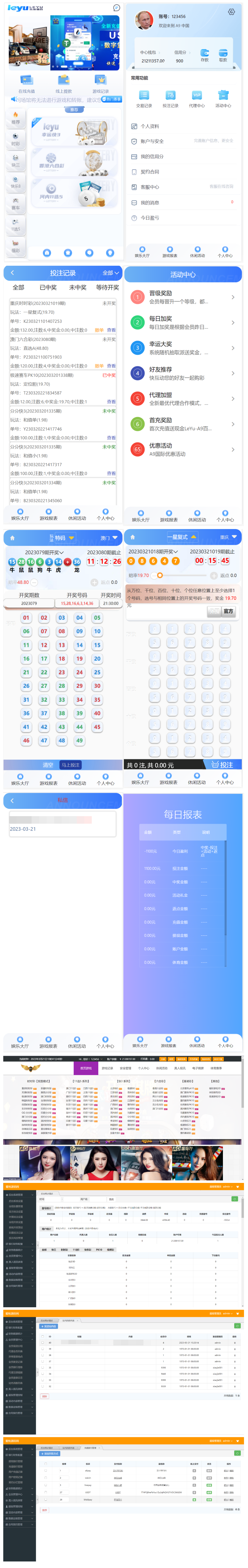Tap the 存款 deposit wallet icon
The height and width of the screenshot is (1568, 248).
[x=205, y=53]
